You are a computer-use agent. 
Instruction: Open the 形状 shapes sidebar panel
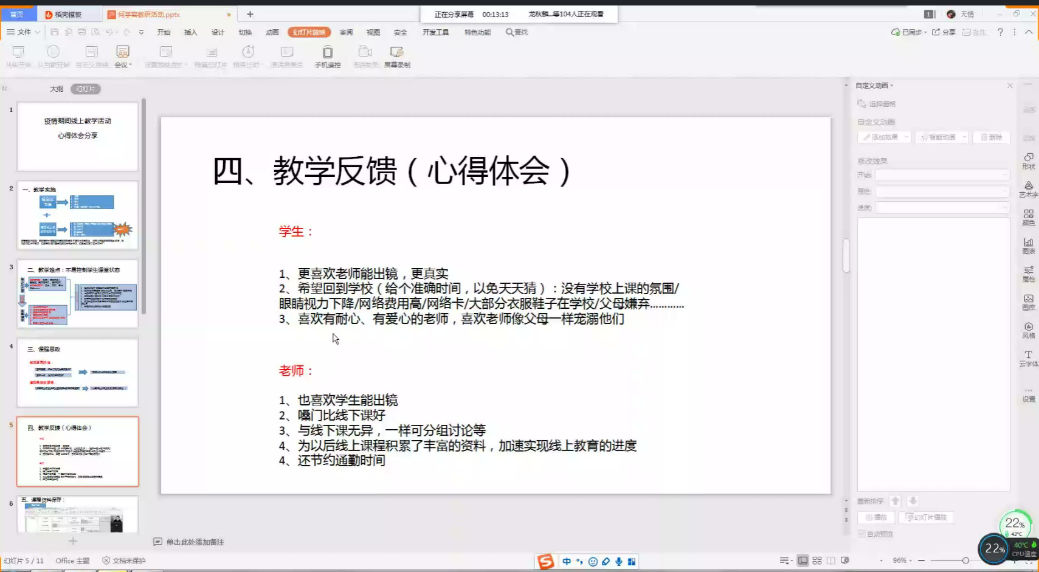click(x=1028, y=161)
